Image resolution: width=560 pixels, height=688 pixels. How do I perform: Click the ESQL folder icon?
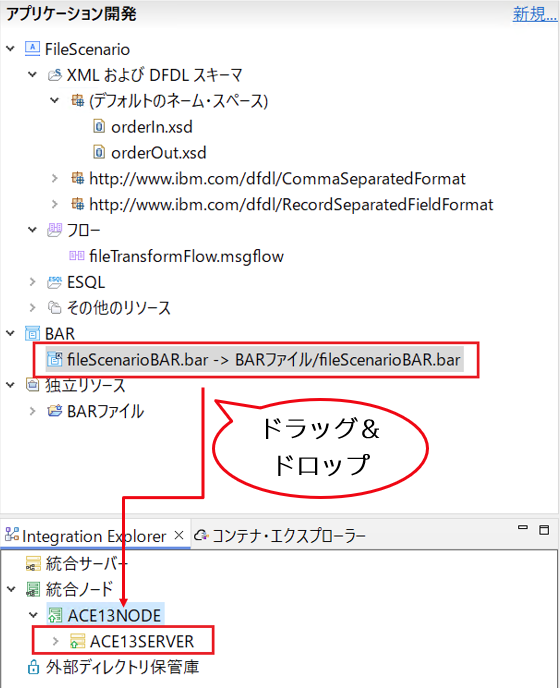[x=54, y=282]
